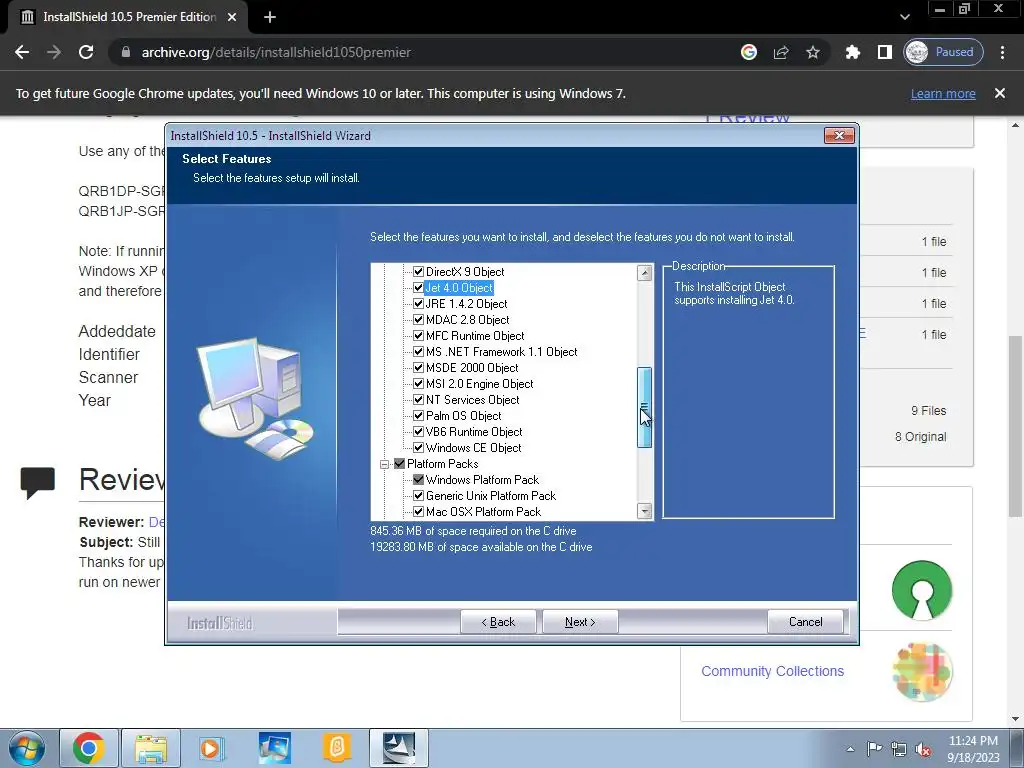Uncheck Generic Unix Platform Pack checkbox
The image size is (1024, 768).
tap(419, 496)
